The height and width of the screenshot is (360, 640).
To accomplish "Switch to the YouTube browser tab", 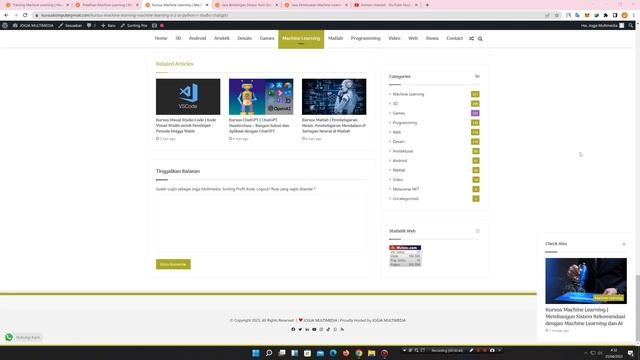I will click(385, 5).
